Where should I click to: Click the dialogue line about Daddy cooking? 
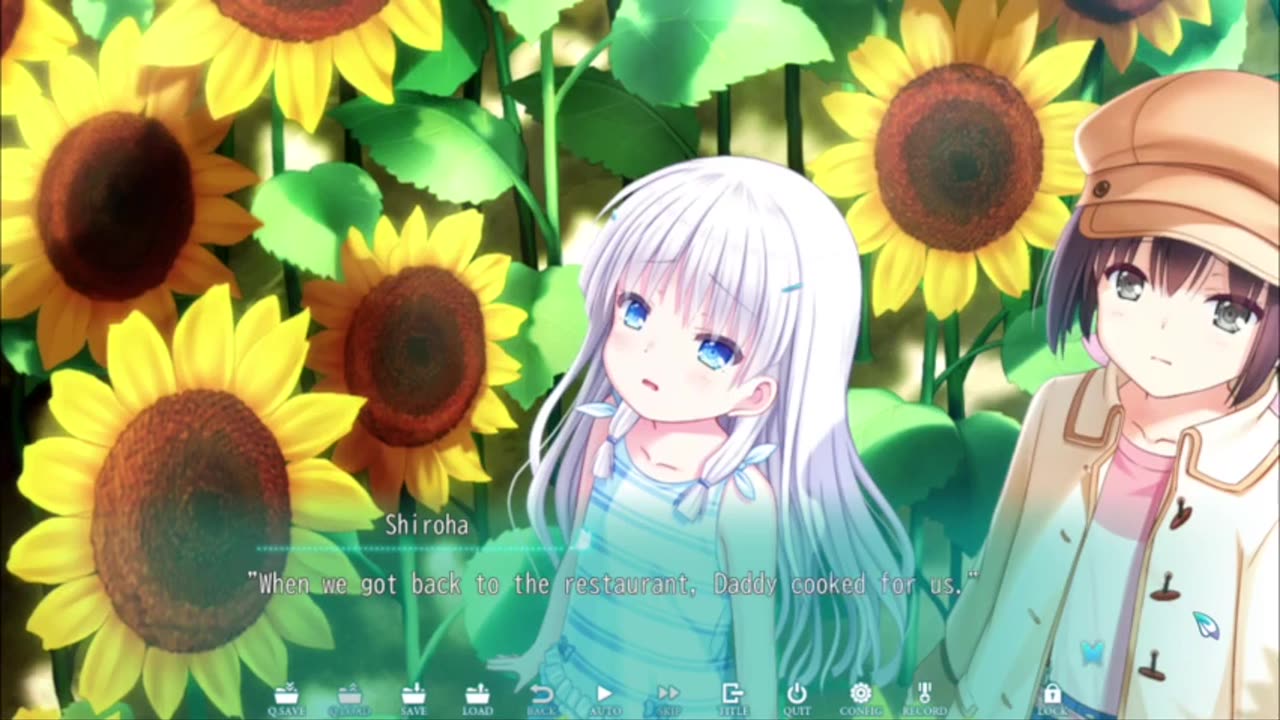(x=612, y=584)
